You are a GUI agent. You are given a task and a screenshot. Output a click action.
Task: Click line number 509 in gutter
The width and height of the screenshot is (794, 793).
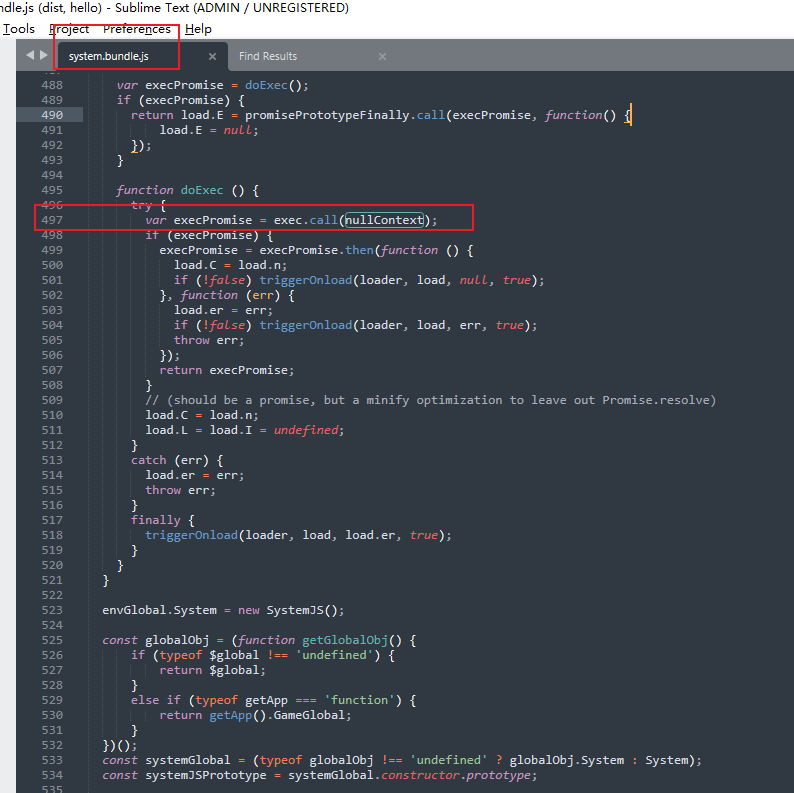[x=52, y=400]
